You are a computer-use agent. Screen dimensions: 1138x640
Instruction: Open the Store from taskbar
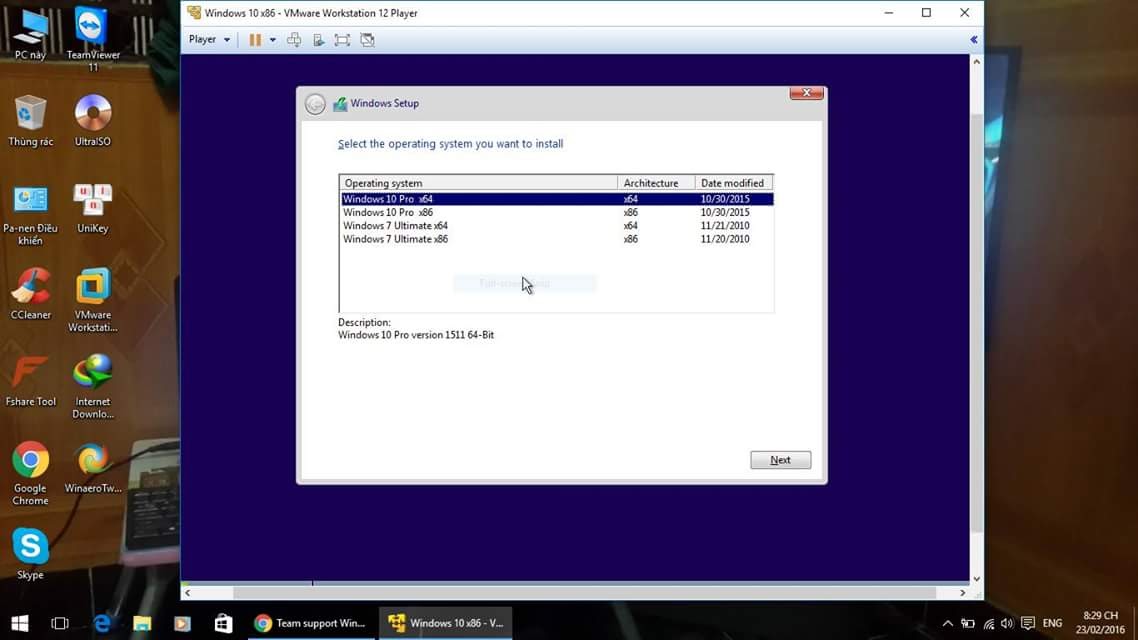click(x=223, y=623)
